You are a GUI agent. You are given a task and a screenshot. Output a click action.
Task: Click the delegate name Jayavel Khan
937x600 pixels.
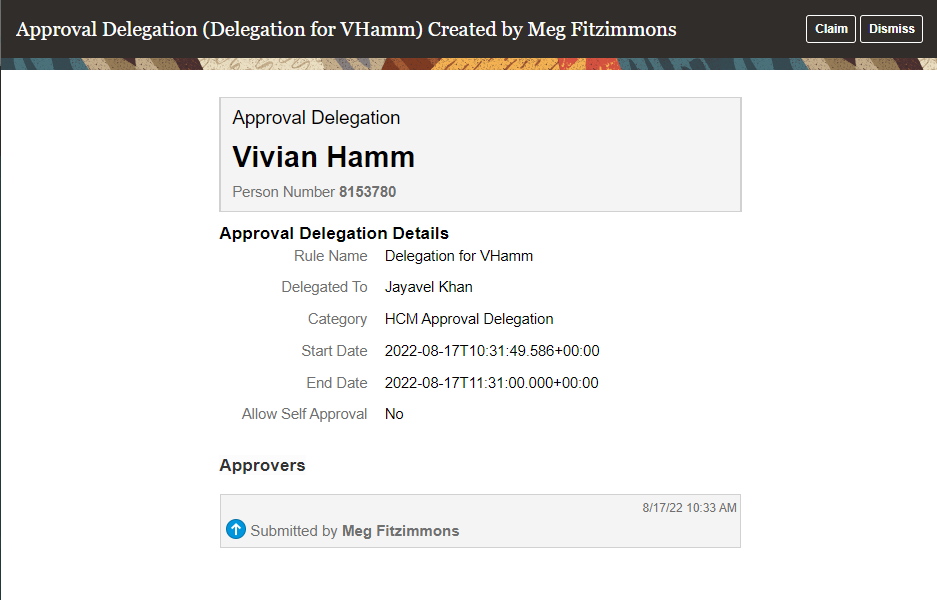click(x=428, y=287)
